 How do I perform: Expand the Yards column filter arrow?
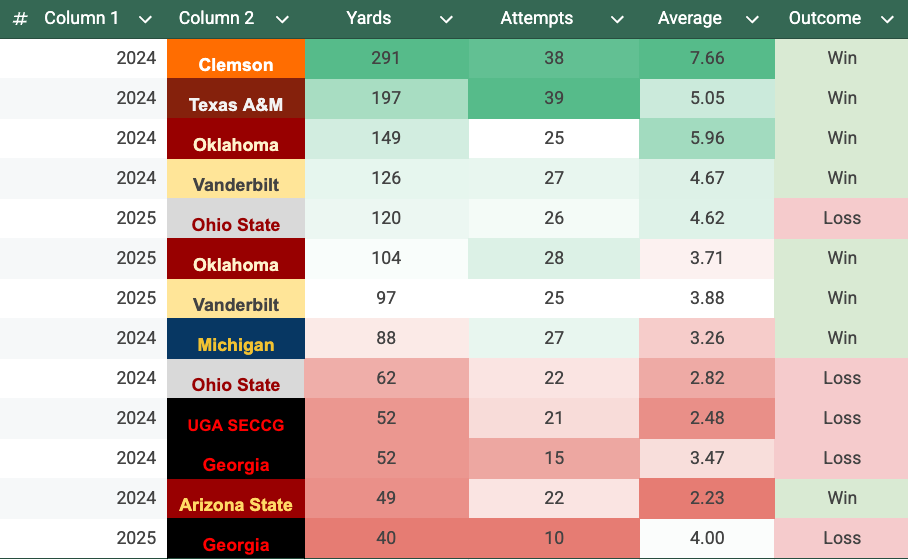click(x=446, y=19)
